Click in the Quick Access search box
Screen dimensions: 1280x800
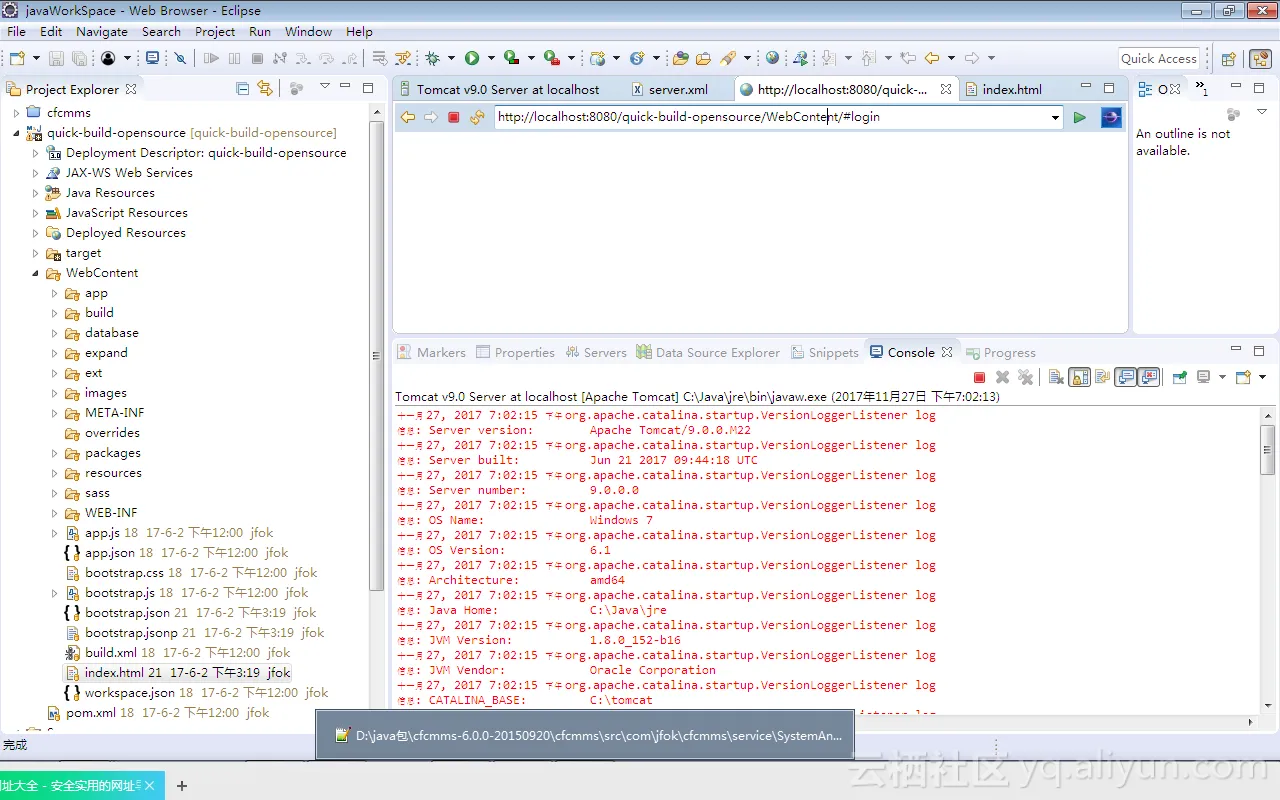click(1159, 58)
